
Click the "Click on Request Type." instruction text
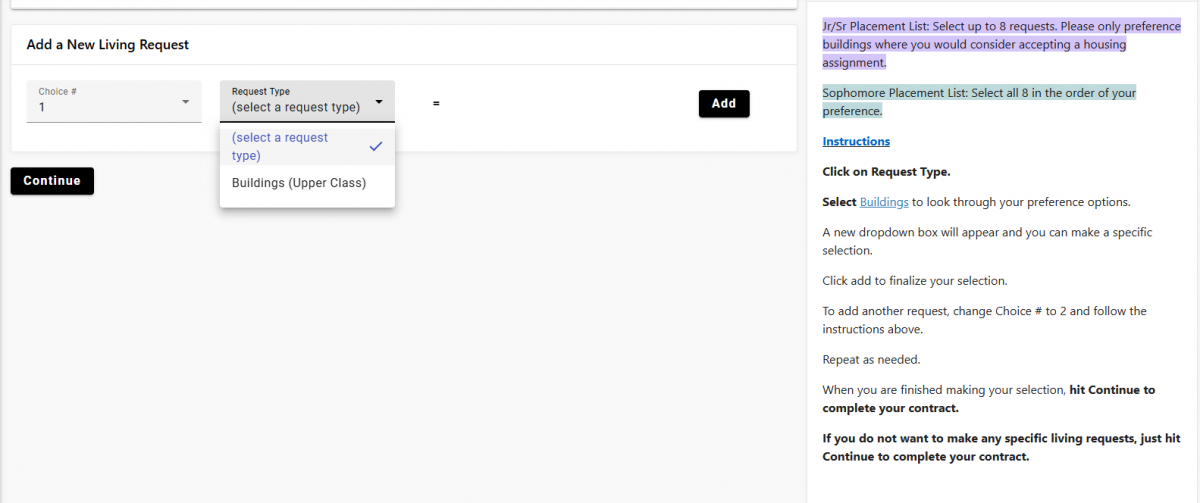click(886, 172)
